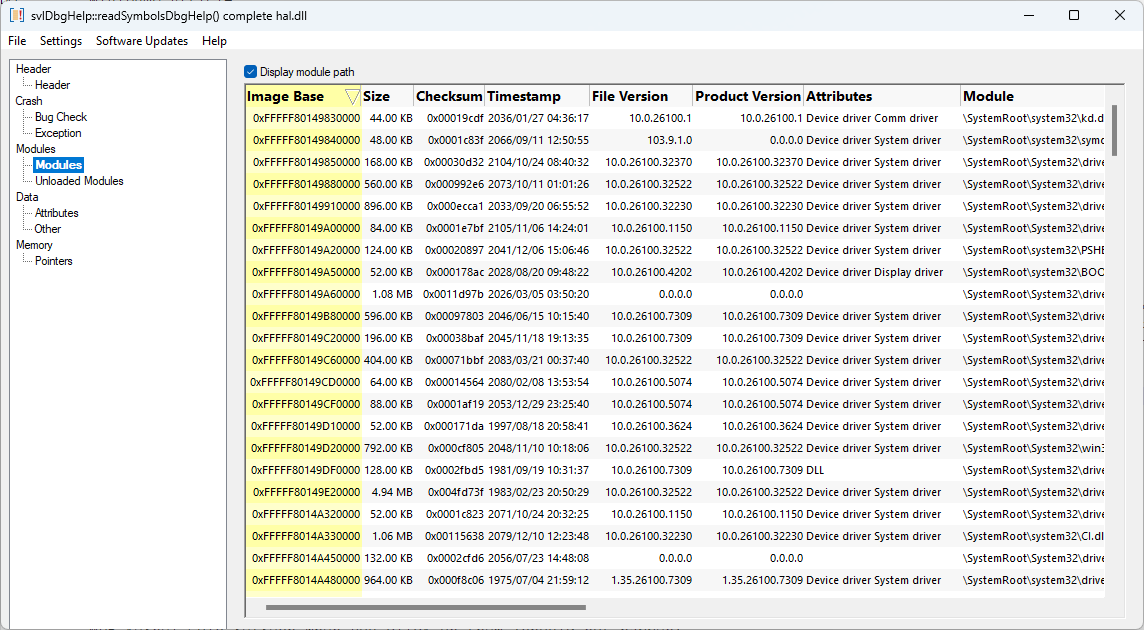
Task: Select Other under Data
Action: 46,228
